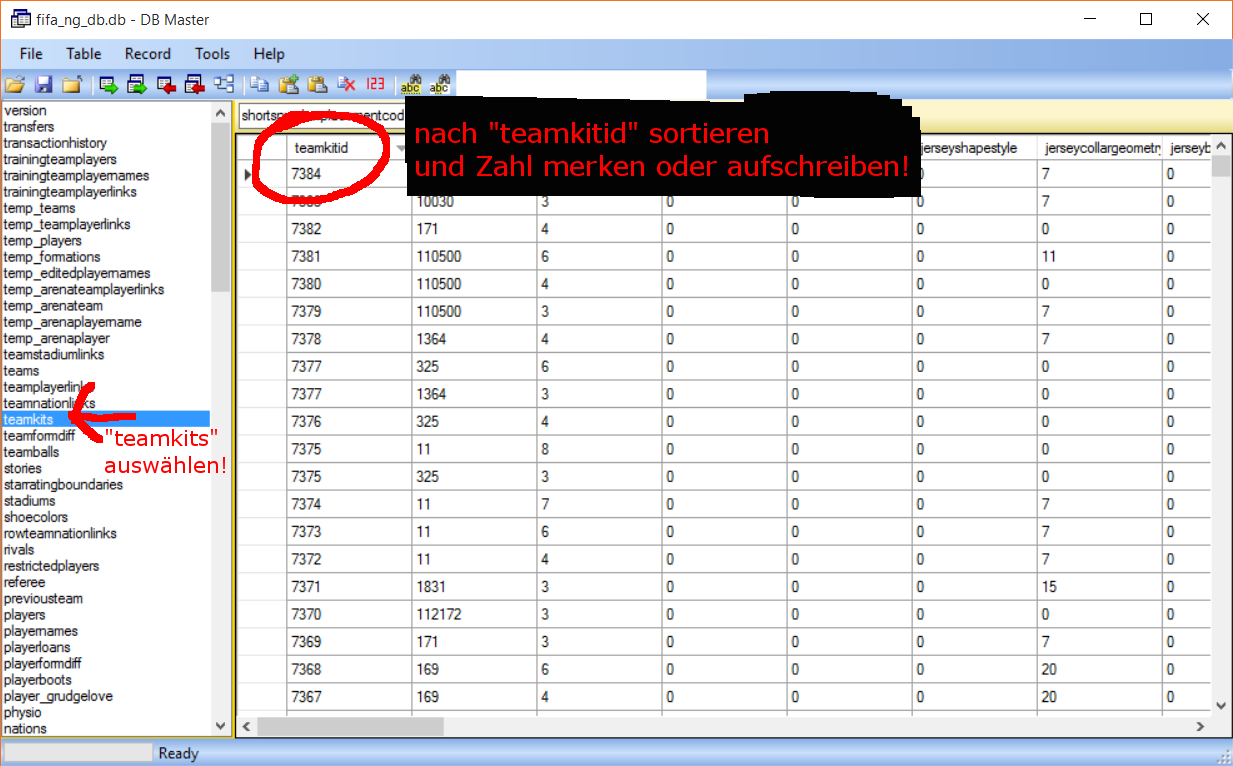The width and height of the screenshot is (1233, 766).
Task: Open the Record menu
Action: [x=147, y=54]
